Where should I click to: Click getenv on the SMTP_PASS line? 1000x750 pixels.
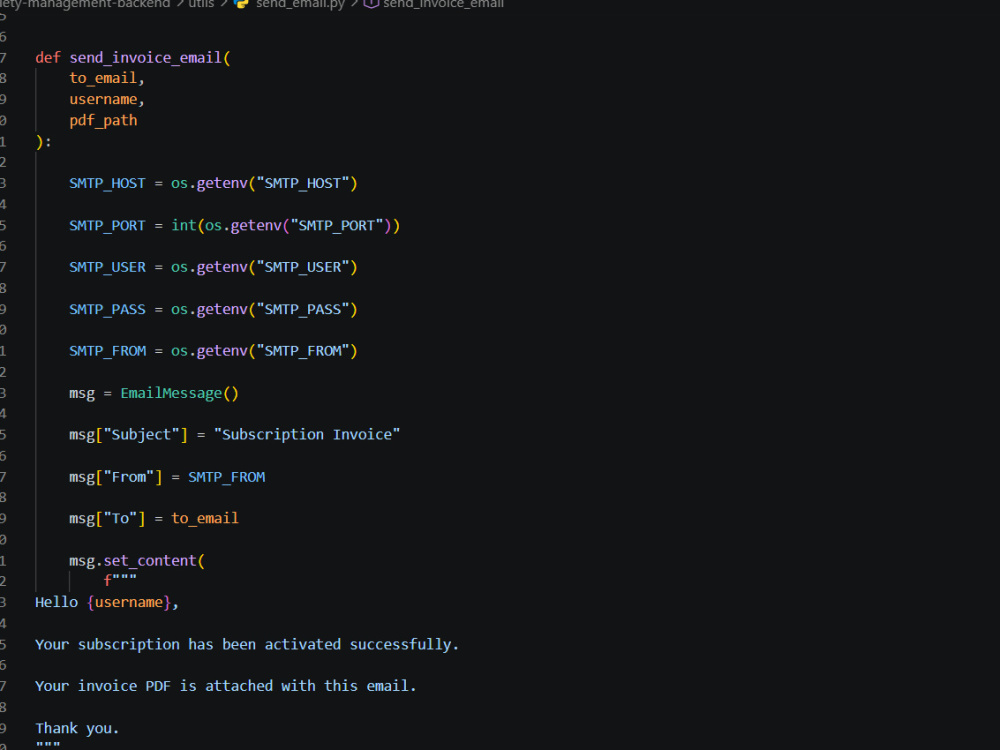click(222, 309)
